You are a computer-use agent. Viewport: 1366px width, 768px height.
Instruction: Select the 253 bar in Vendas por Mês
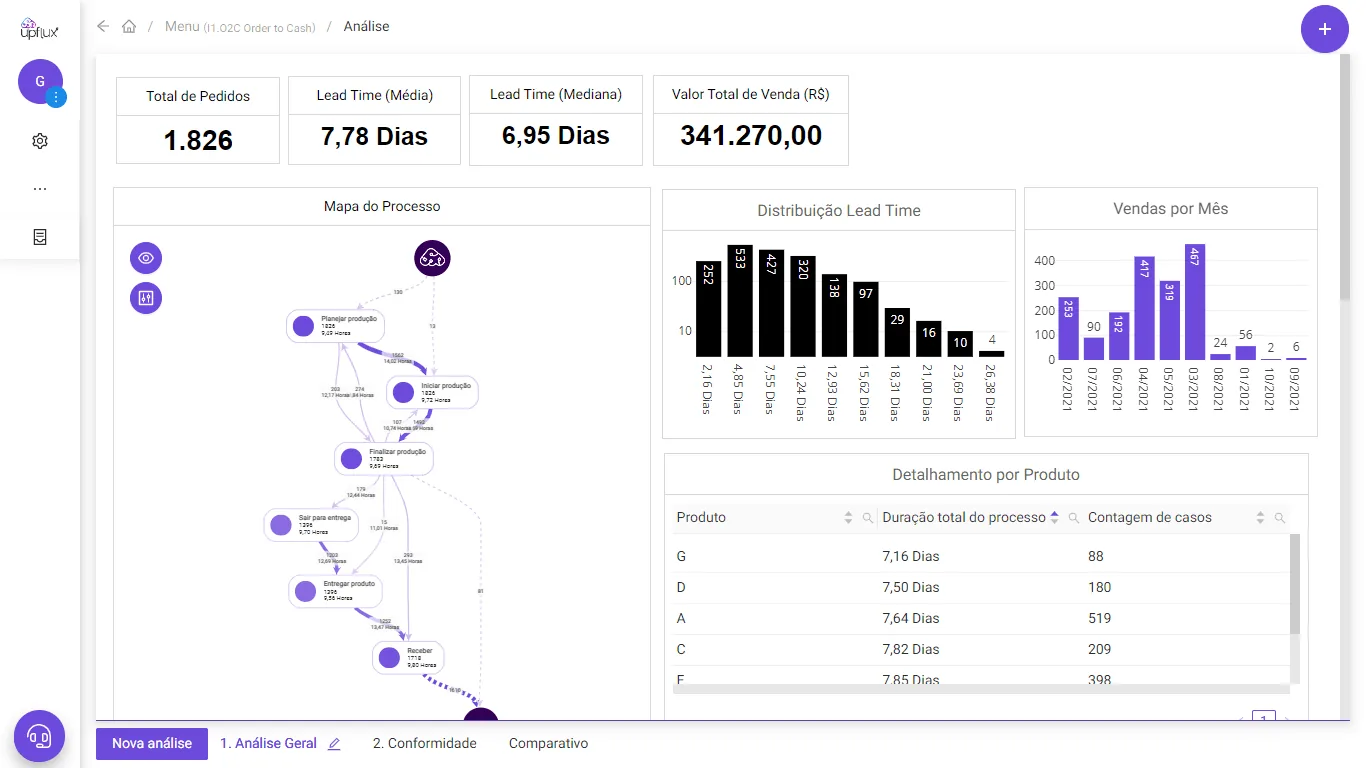tap(1069, 329)
